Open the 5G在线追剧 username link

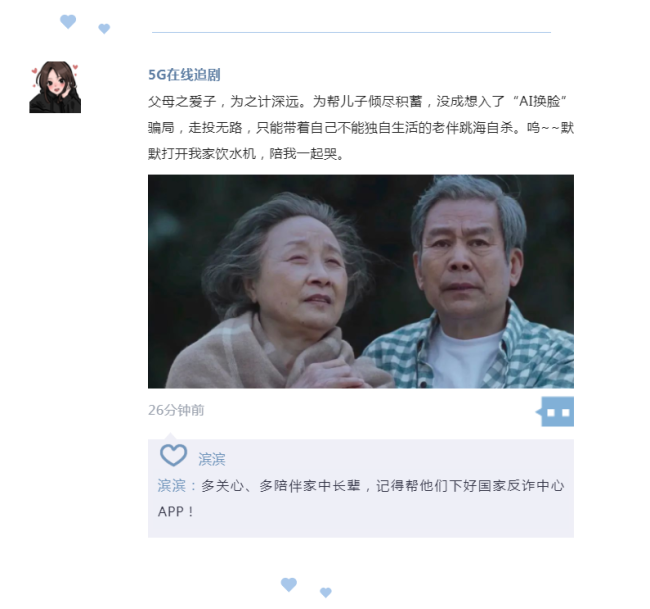coord(184,75)
